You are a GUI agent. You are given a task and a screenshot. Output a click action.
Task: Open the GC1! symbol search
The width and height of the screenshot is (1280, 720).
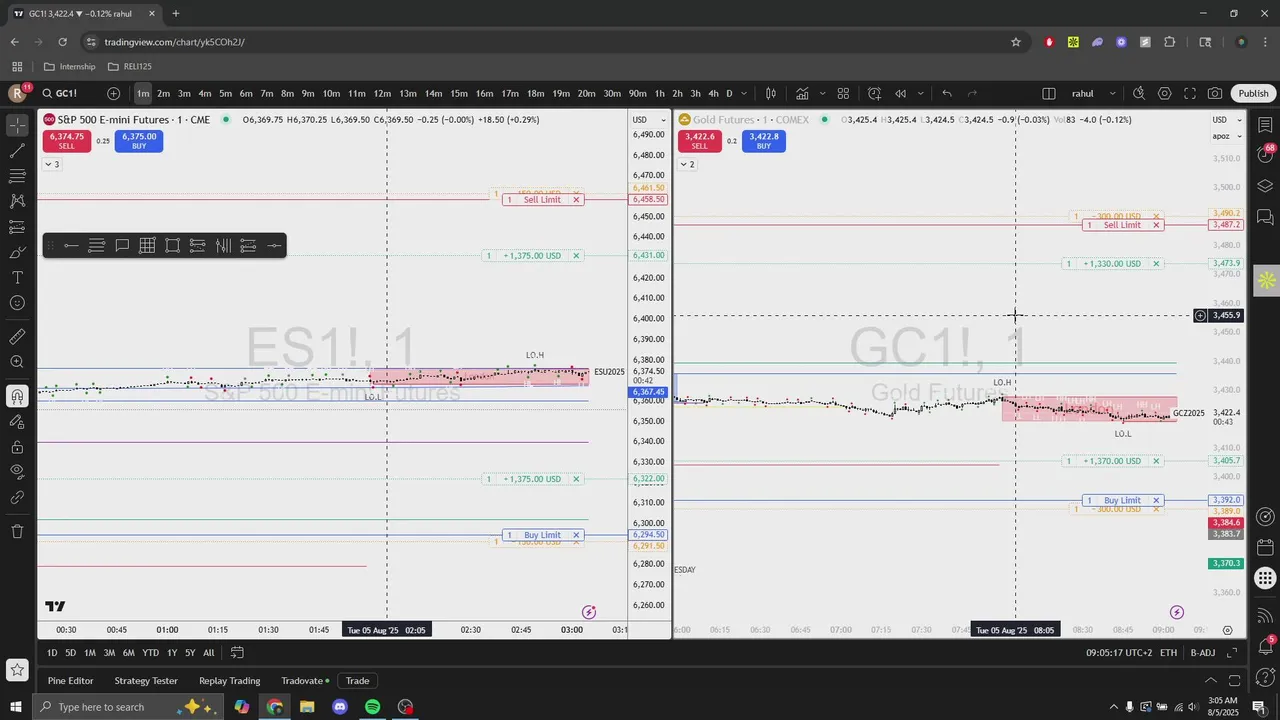(67, 93)
